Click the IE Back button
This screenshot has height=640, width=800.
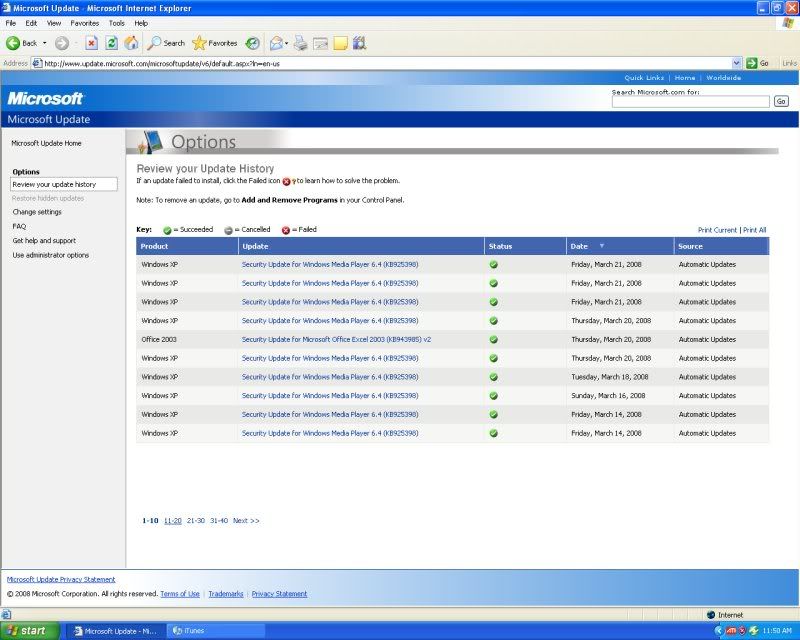[x=21, y=43]
